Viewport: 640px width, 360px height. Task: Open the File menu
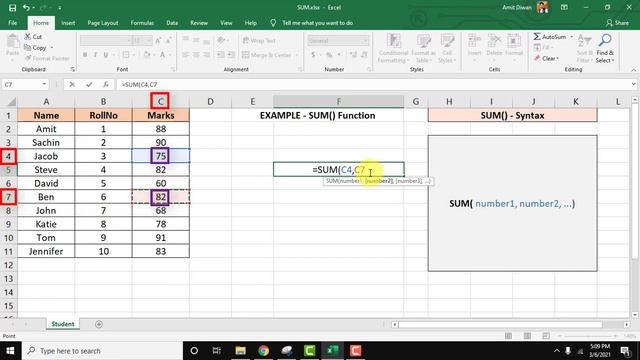pos(13,23)
